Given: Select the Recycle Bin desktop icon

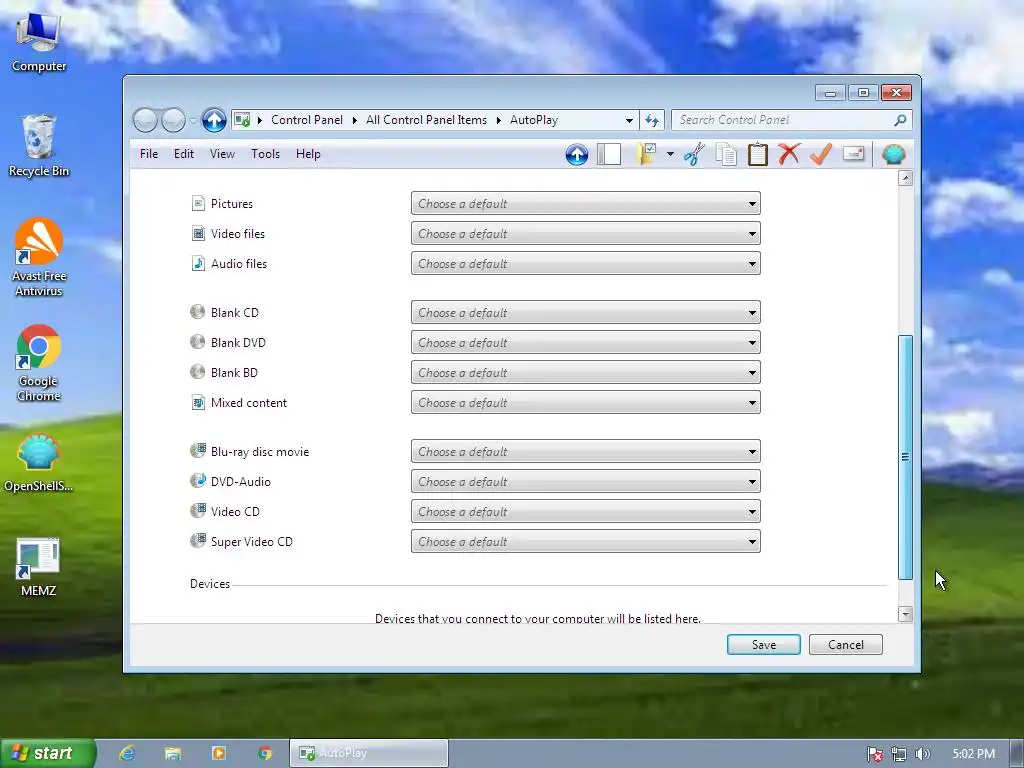Looking at the screenshot, I should pyautogui.click(x=39, y=146).
